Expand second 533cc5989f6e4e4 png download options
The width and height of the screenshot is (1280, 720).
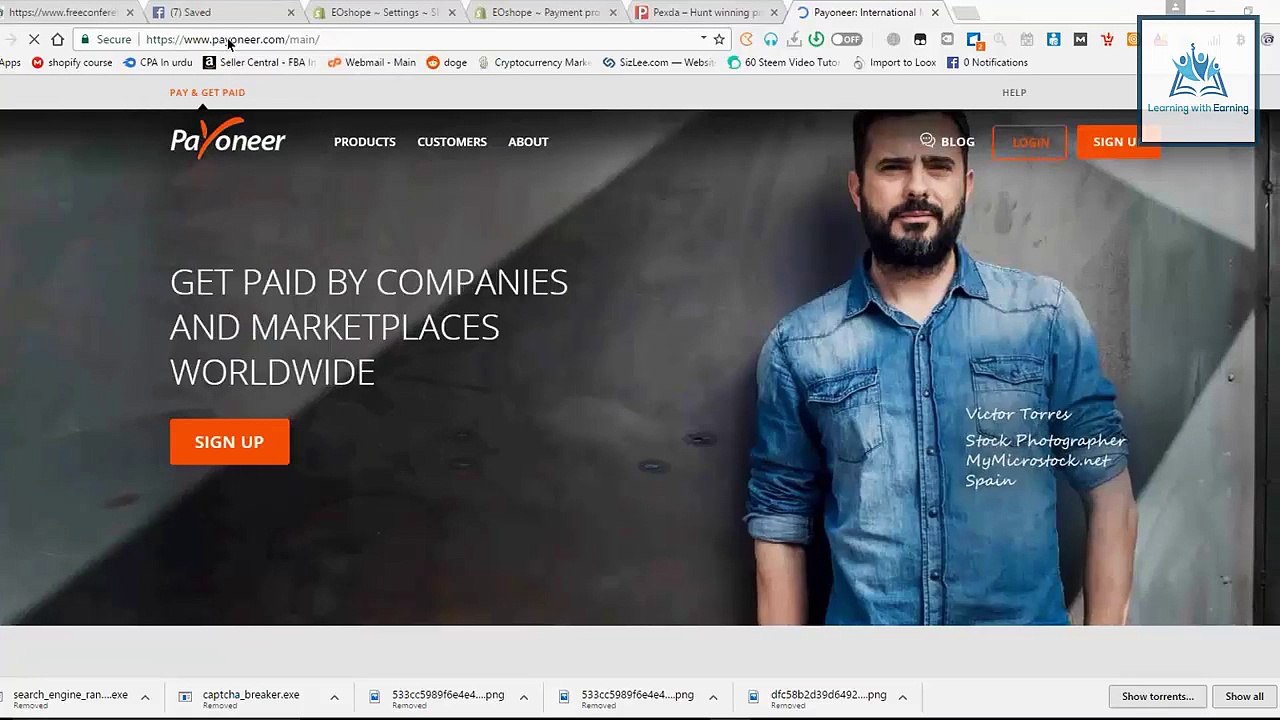[x=713, y=697]
